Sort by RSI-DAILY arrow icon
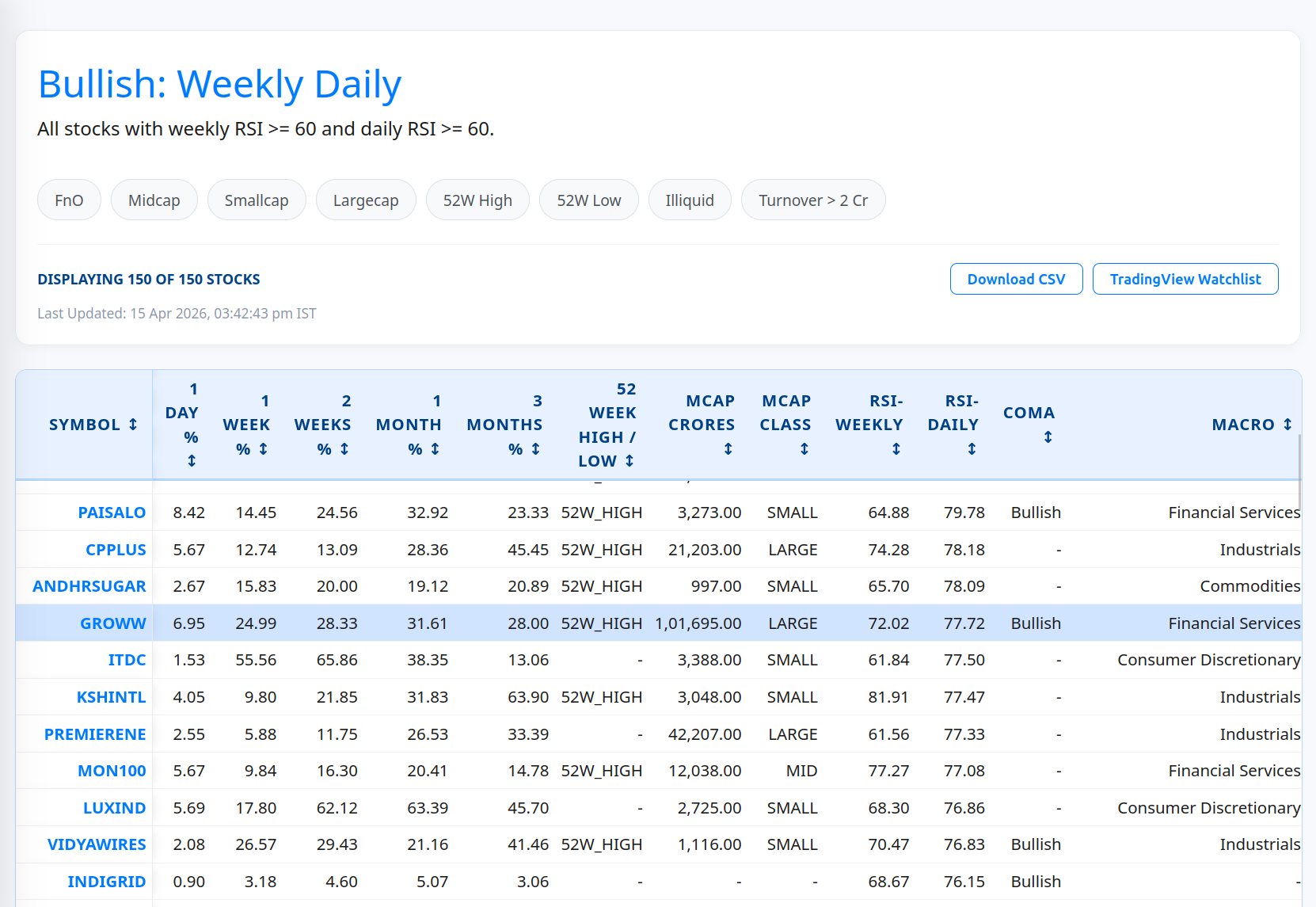Viewport: 1316px width, 907px height. point(972,449)
